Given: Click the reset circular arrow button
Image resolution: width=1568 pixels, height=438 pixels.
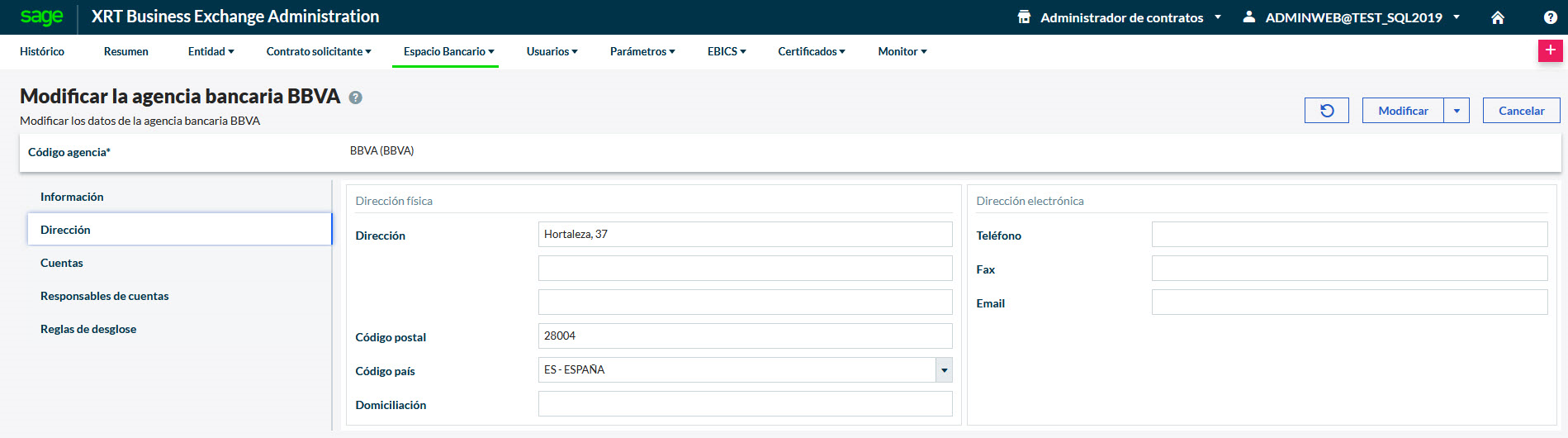Looking at the screenshot, I should point(1326,111).
